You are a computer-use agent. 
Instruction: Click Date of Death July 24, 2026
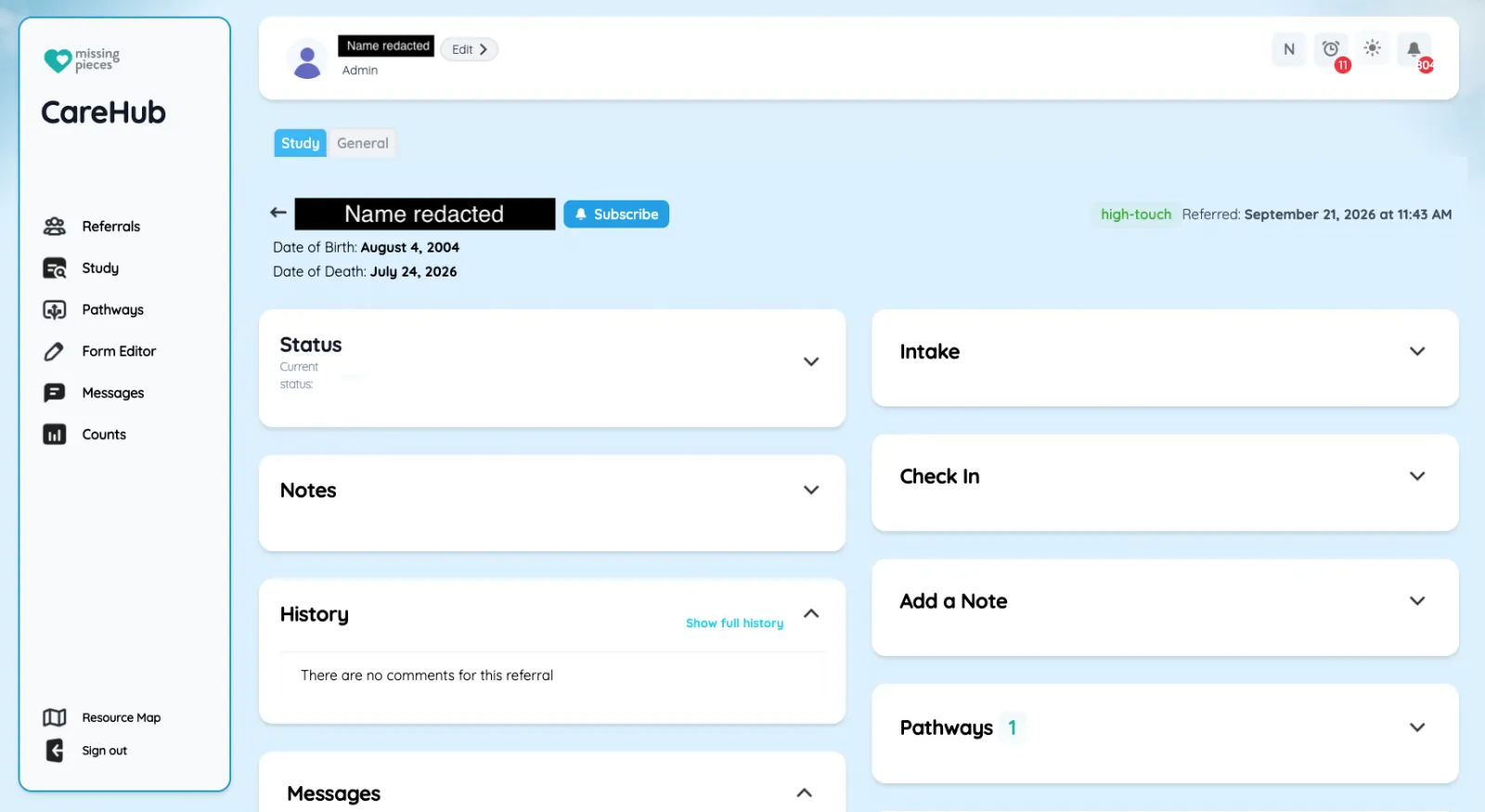coord(365,272)
